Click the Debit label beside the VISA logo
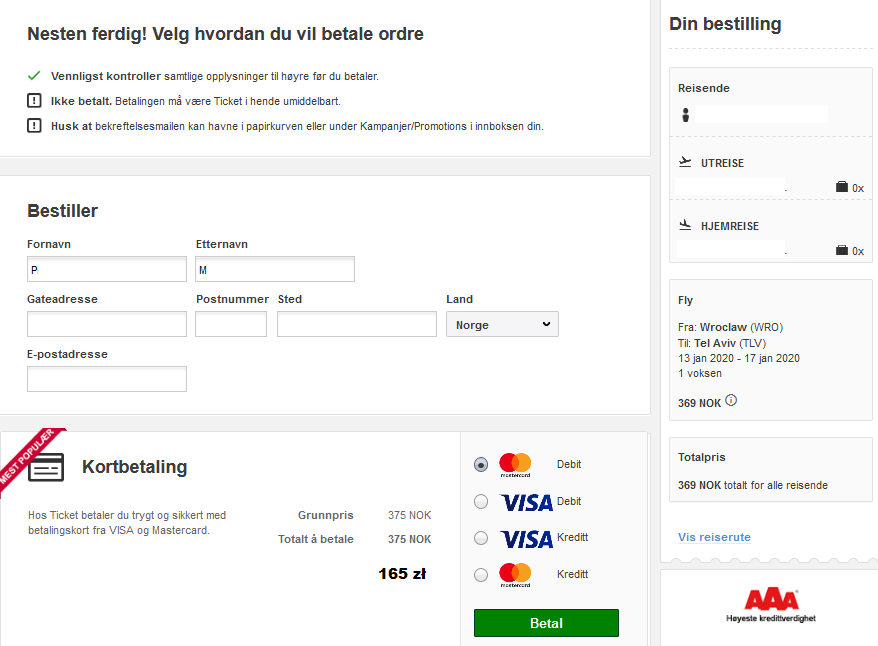Image resolution: width=878 pixels, height=646 pixels. pos(569,501)
